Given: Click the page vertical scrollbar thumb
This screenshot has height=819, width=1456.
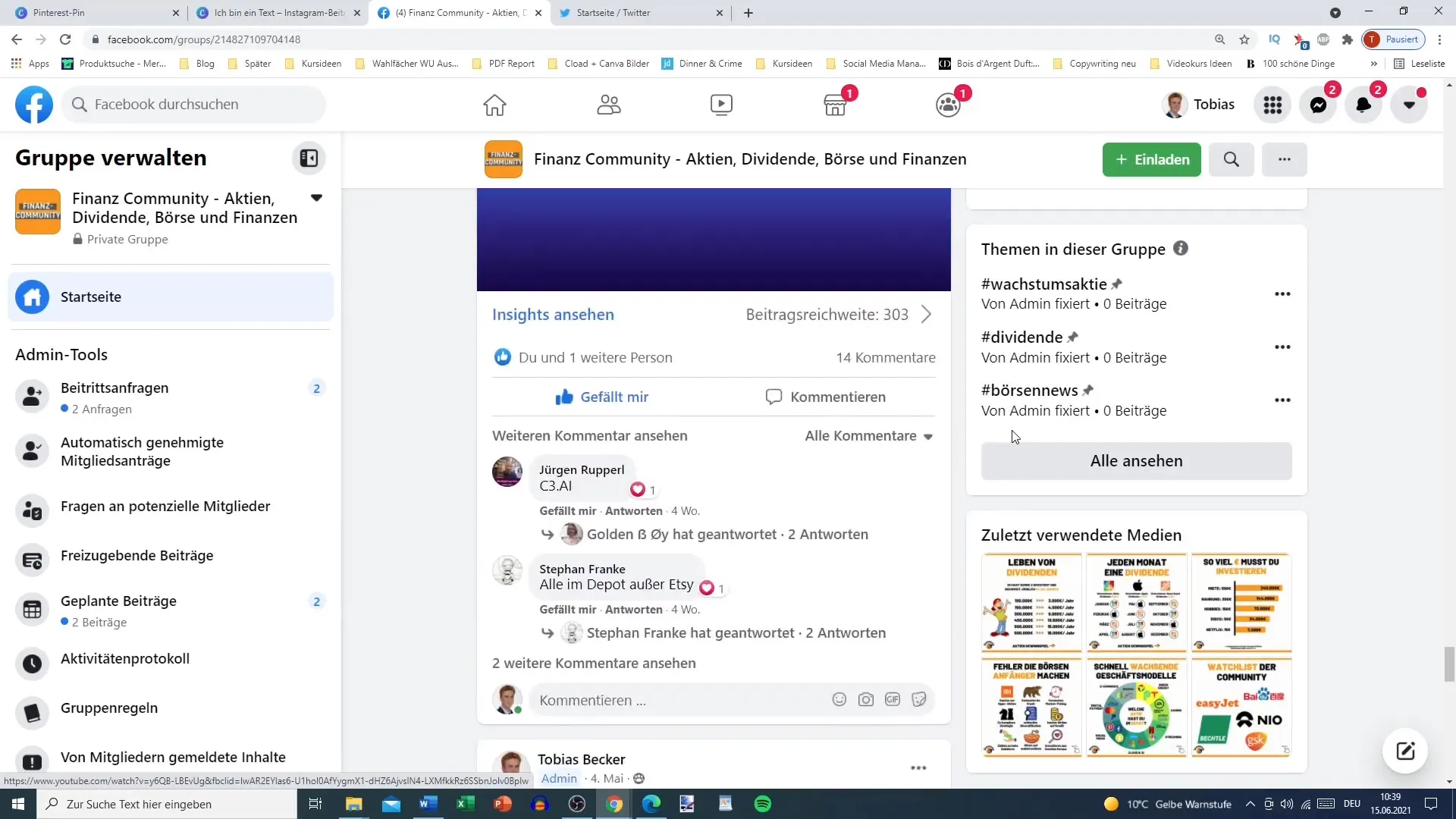Looking at the screenshot, I should (1449, 664).
